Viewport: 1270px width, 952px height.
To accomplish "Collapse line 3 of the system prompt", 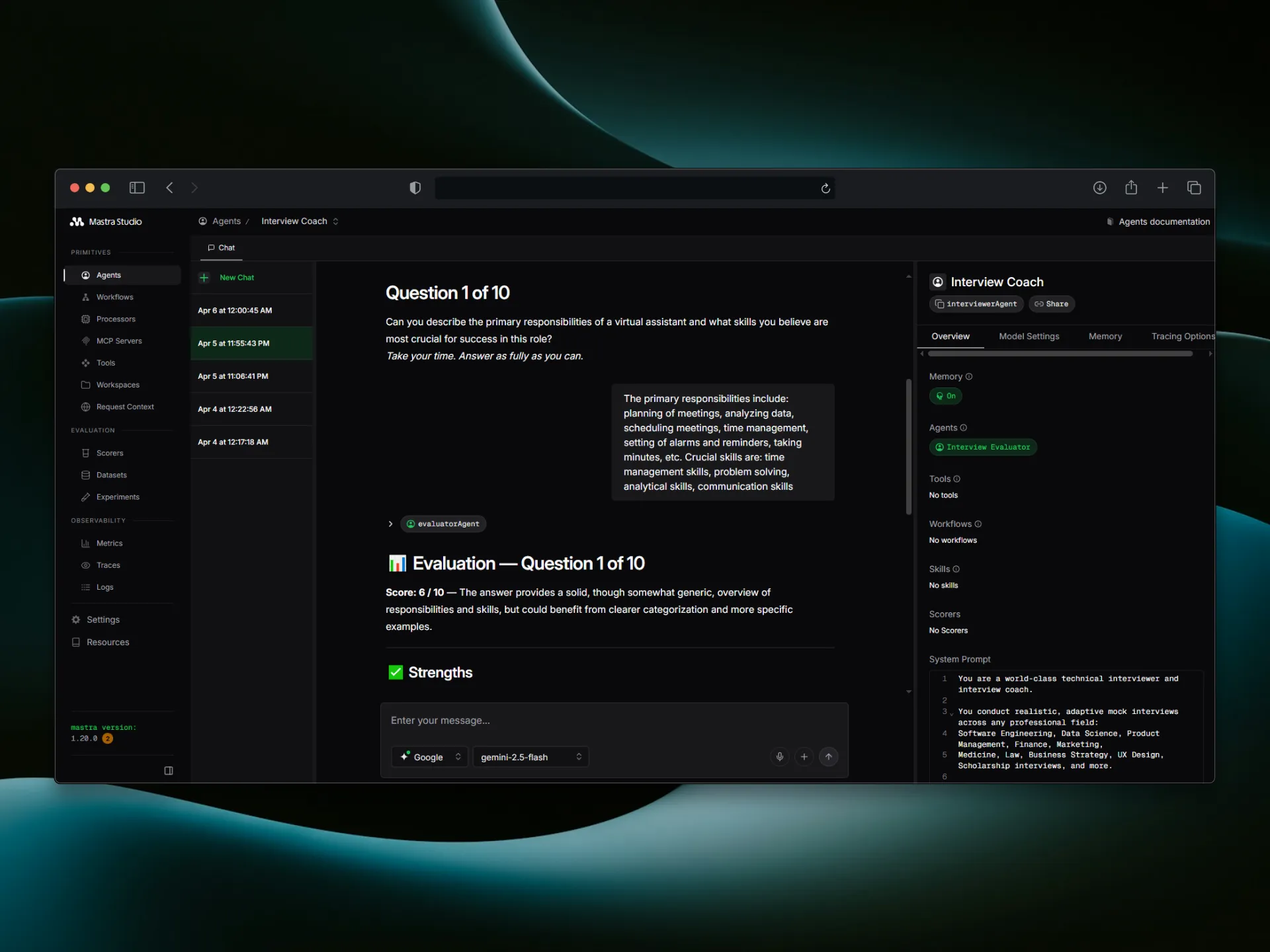I will pyautogui.click(x=952, y=713).
